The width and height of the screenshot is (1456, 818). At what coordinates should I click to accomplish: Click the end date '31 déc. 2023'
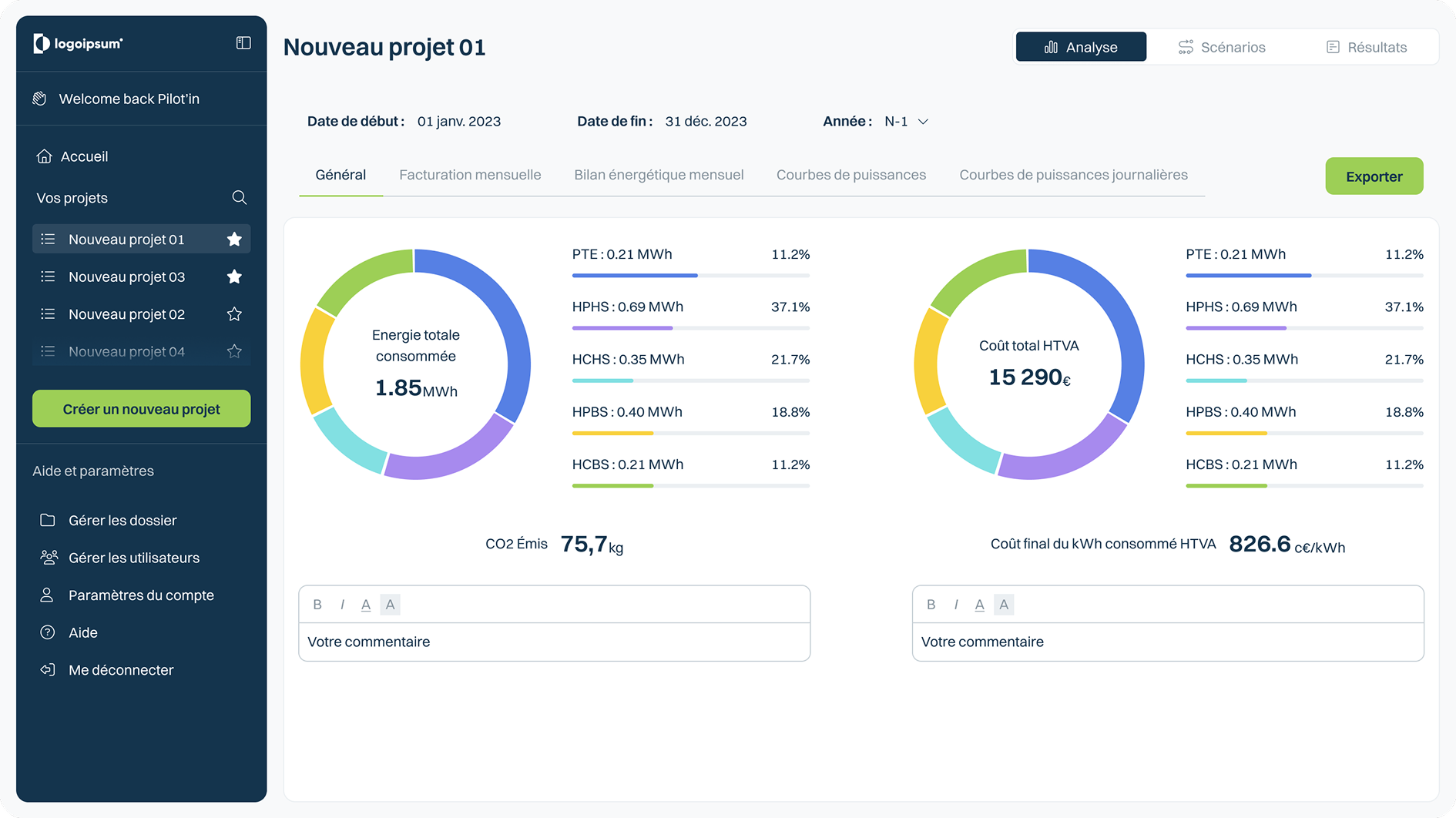tap(706, 122)
